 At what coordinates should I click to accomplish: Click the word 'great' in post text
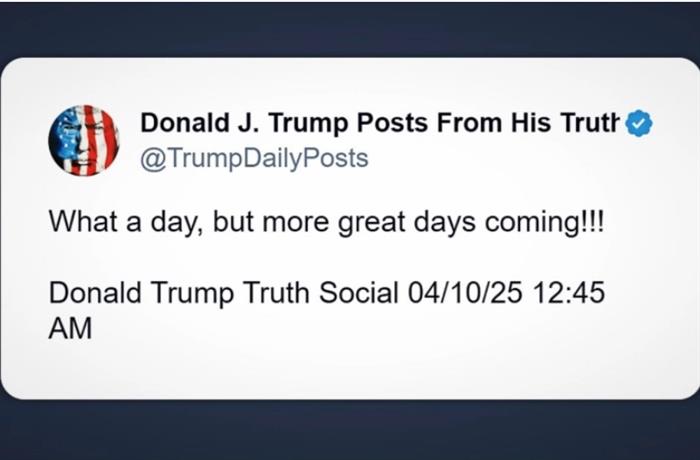coord(371,222)
